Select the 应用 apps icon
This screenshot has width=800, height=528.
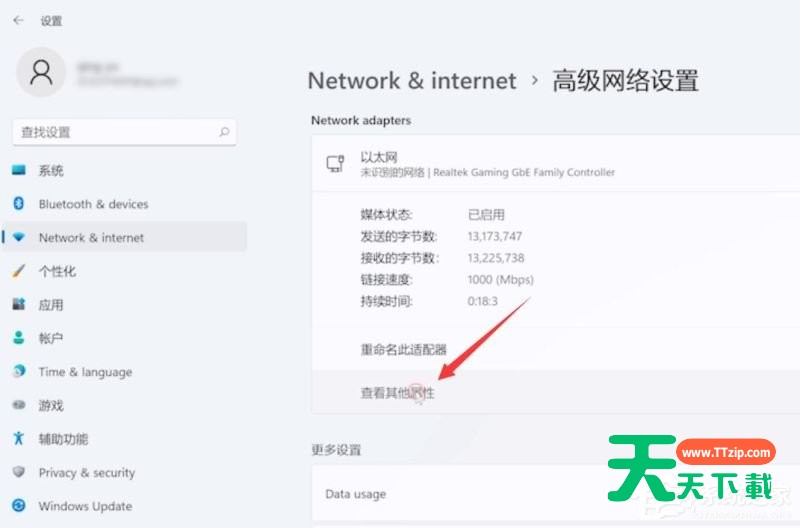[x=19, y=305]
